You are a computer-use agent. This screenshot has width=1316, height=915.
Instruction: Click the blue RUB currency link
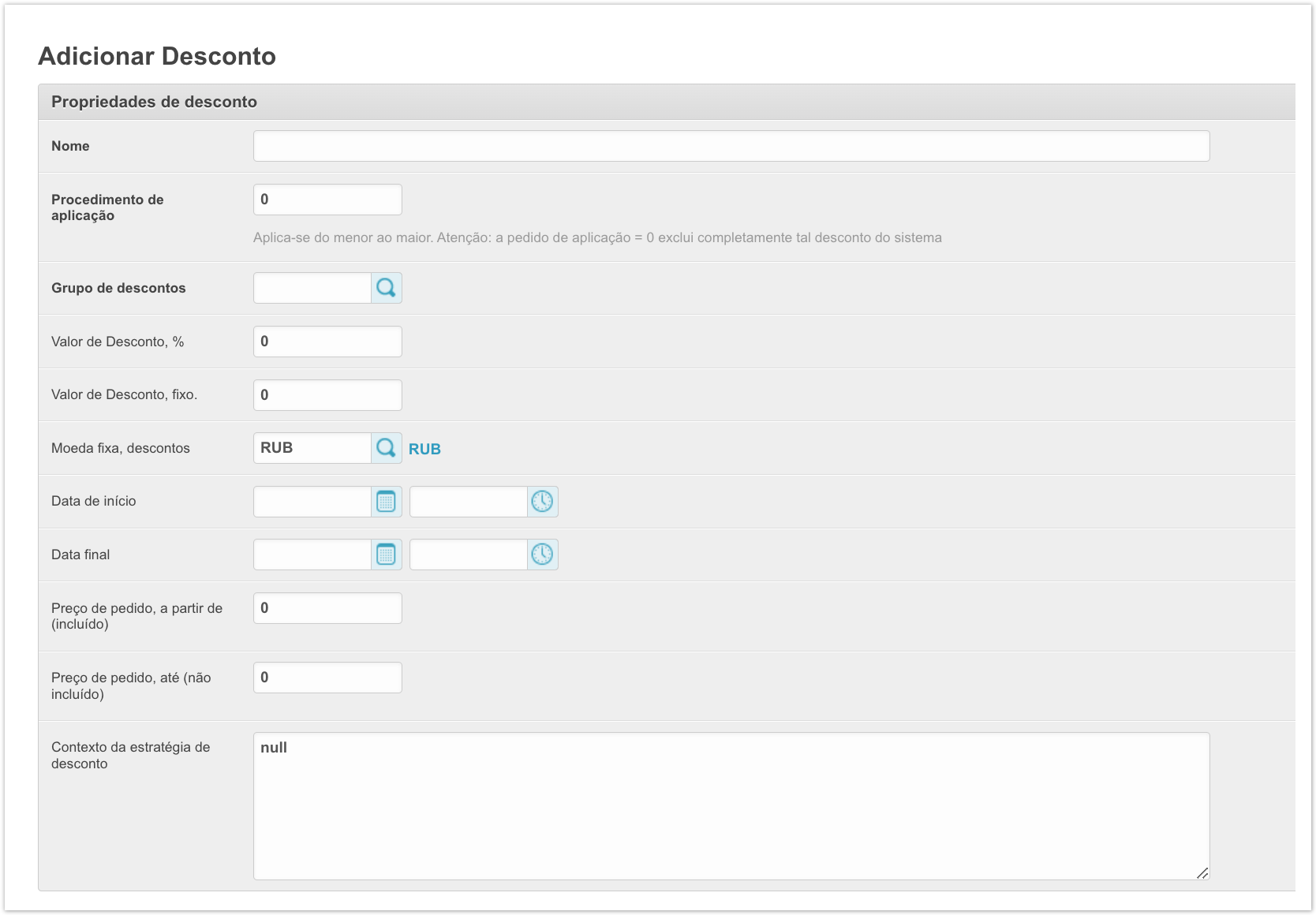tap(424, 449)
